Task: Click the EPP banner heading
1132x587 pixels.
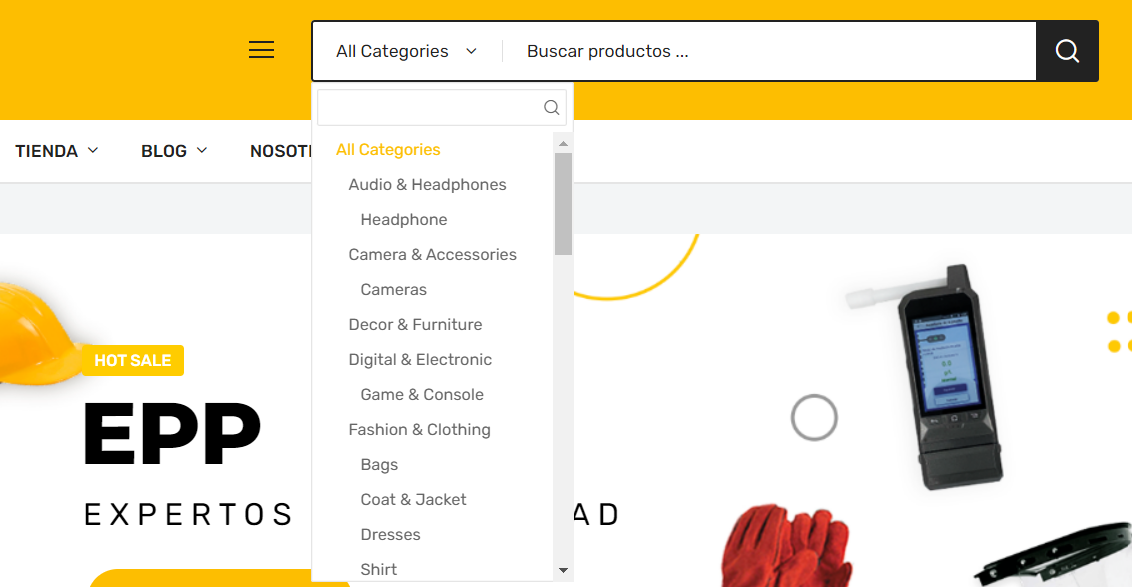Action: pyautogui.click(x=172, y=433)
